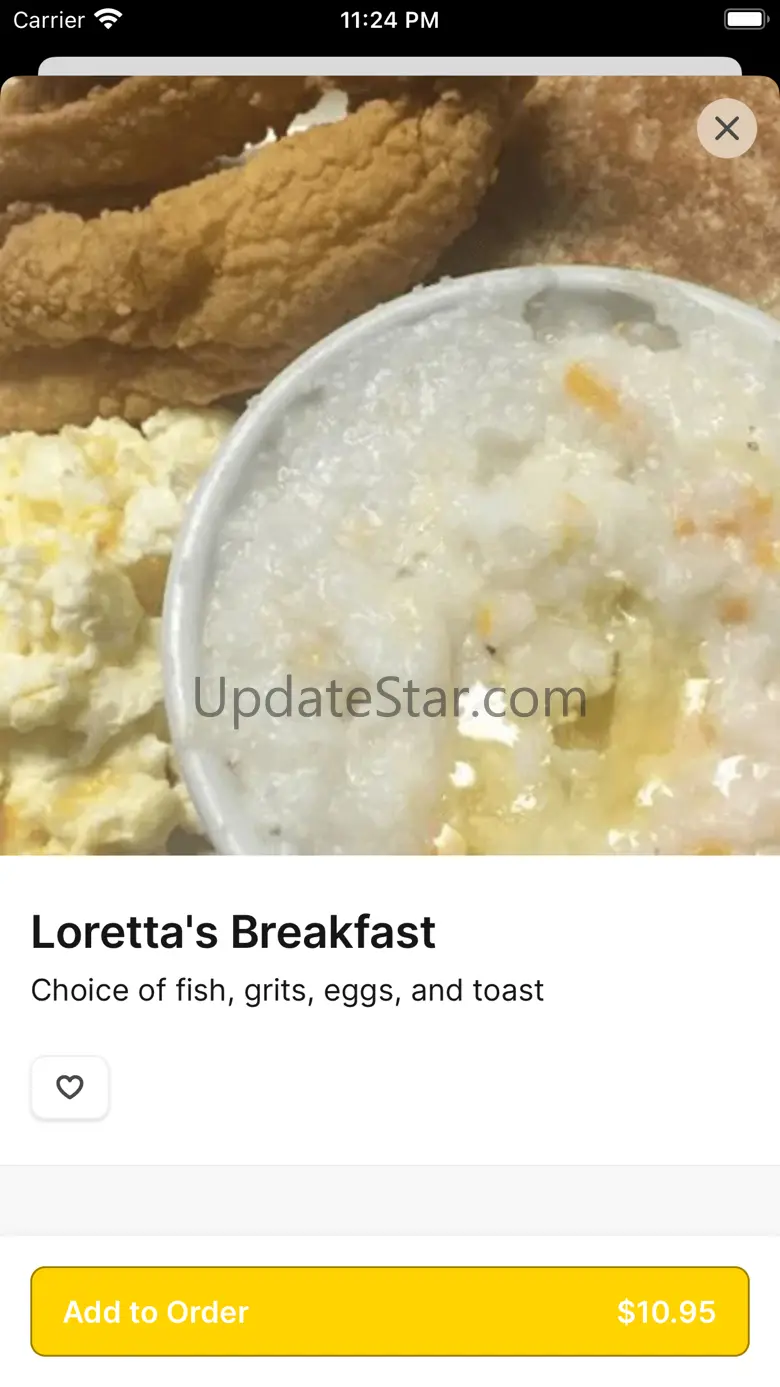Tap the gray card edge behind the sheet
Image resolution: width=780 pixels, height=1387 pixels.
click(390, 66)
